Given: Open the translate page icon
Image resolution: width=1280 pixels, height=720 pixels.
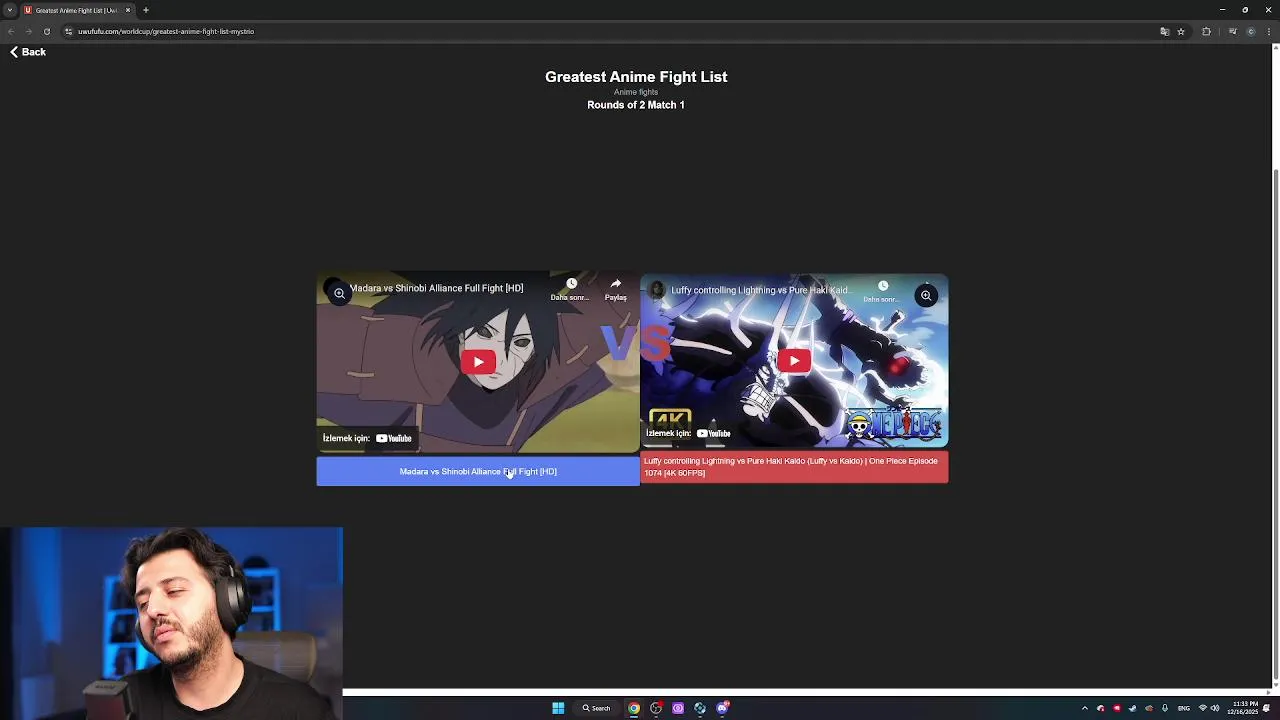Looking at the screenshot, I should [1164, 31].
